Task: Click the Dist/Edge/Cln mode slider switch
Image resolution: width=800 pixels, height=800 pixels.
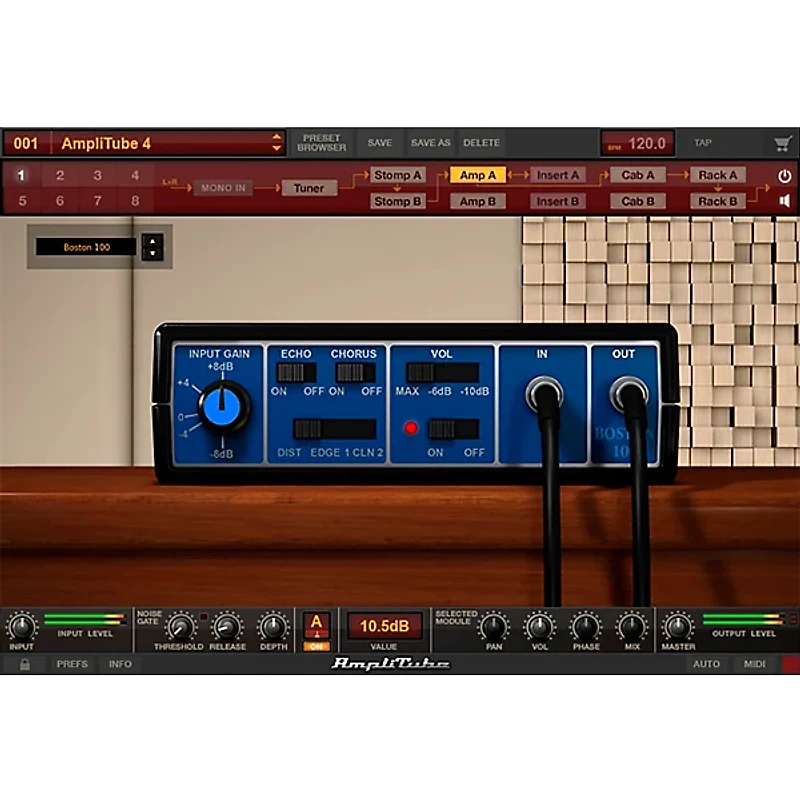Action: (x=335, y=429)
